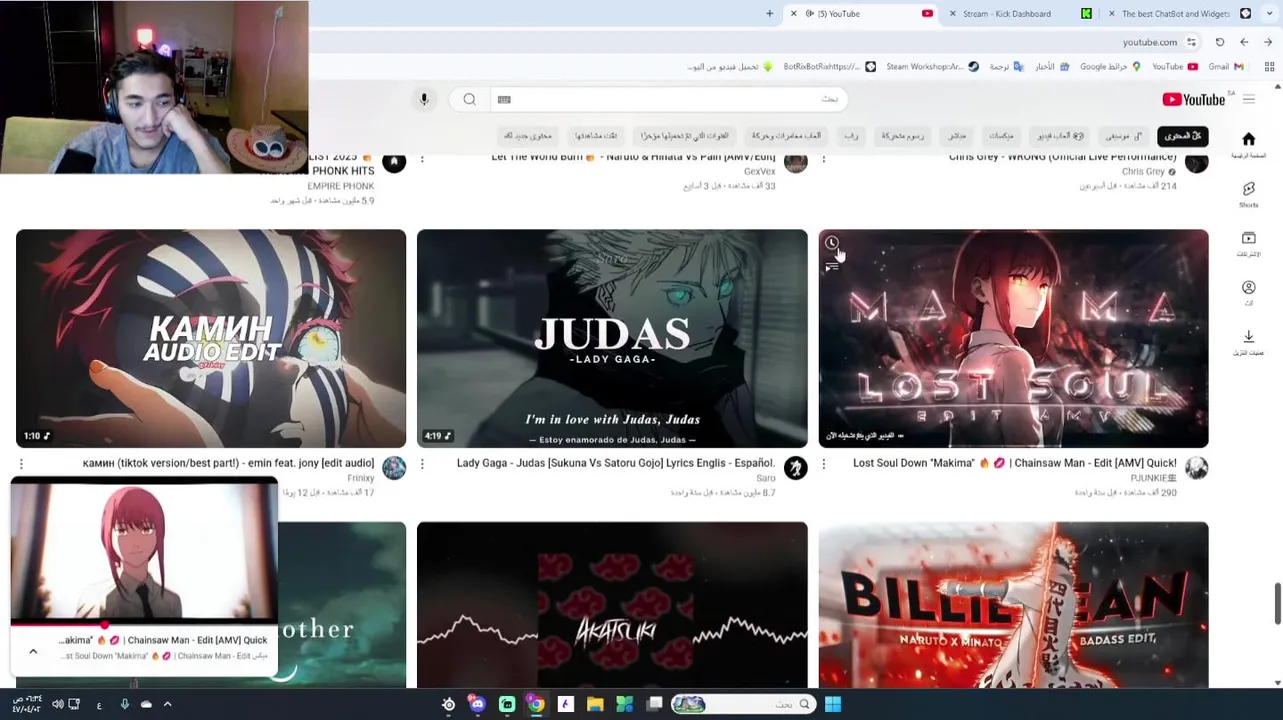Click the Windows Start button
Screen dimensions: 1283x720
pos(833,704)
